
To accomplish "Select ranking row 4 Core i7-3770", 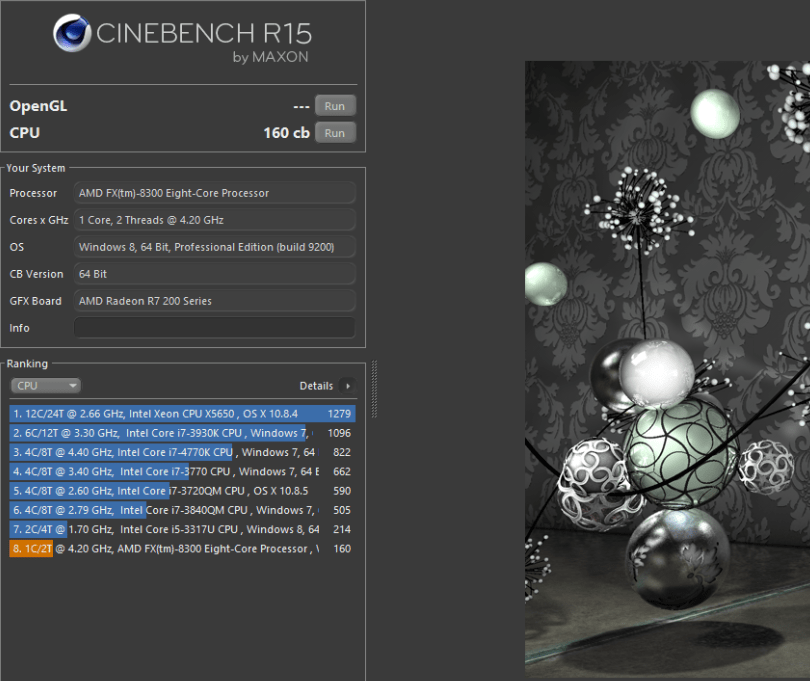I will point(182,471).
